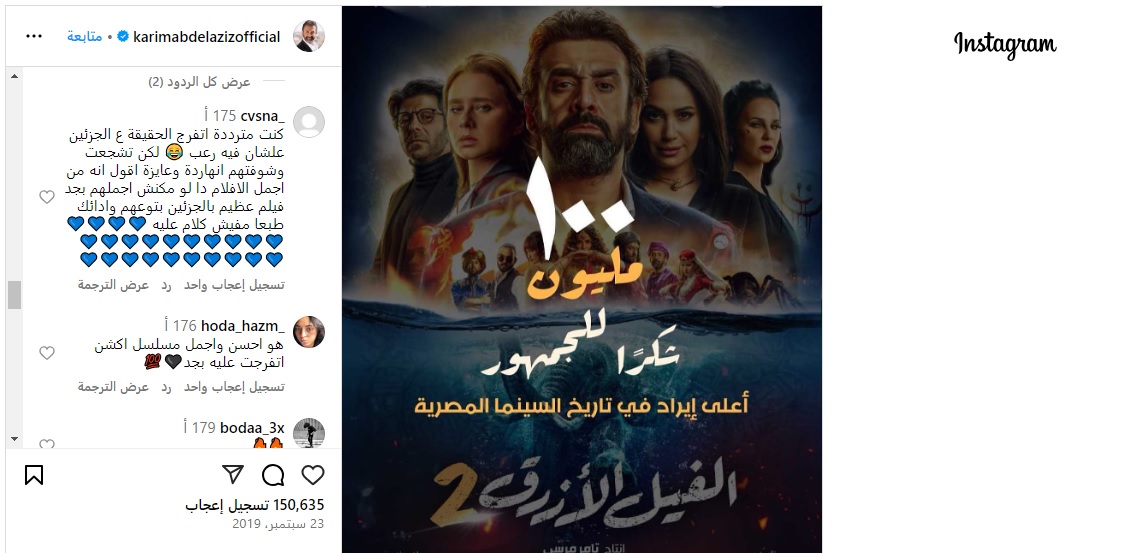View the 150,635 likes count
Screen dimensions: 1146x553
(x=254, y=505)
